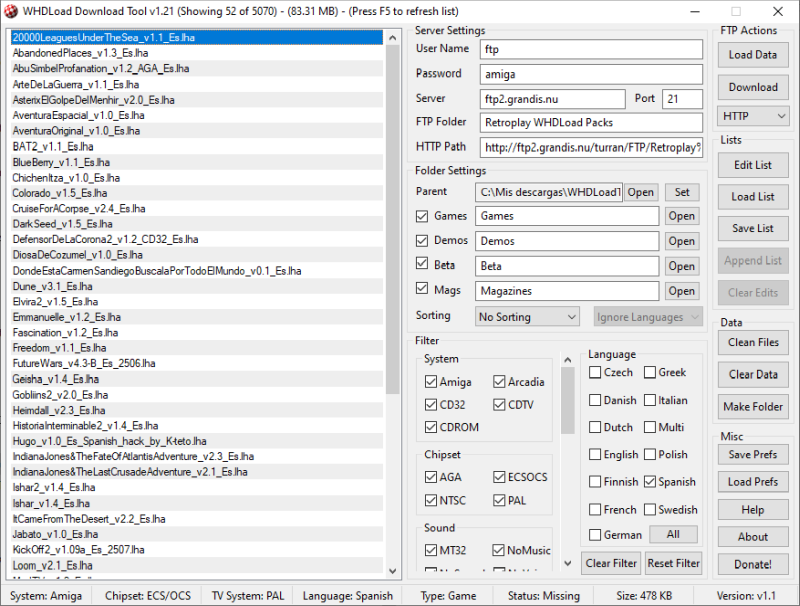Screen dimensions: 800x606
Task: Click the About button
Action: [x=753, y=537]
